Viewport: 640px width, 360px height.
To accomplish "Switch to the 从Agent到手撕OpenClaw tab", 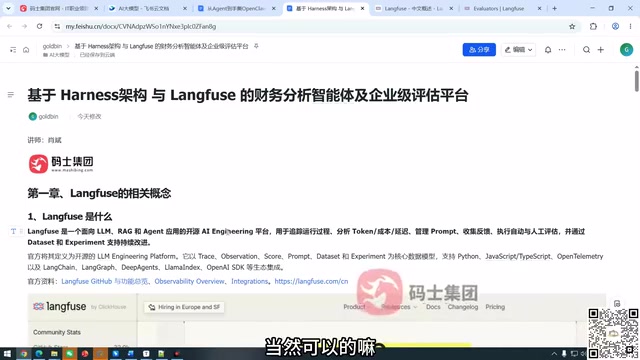I will pyautogui.click(x=236, y=8).
